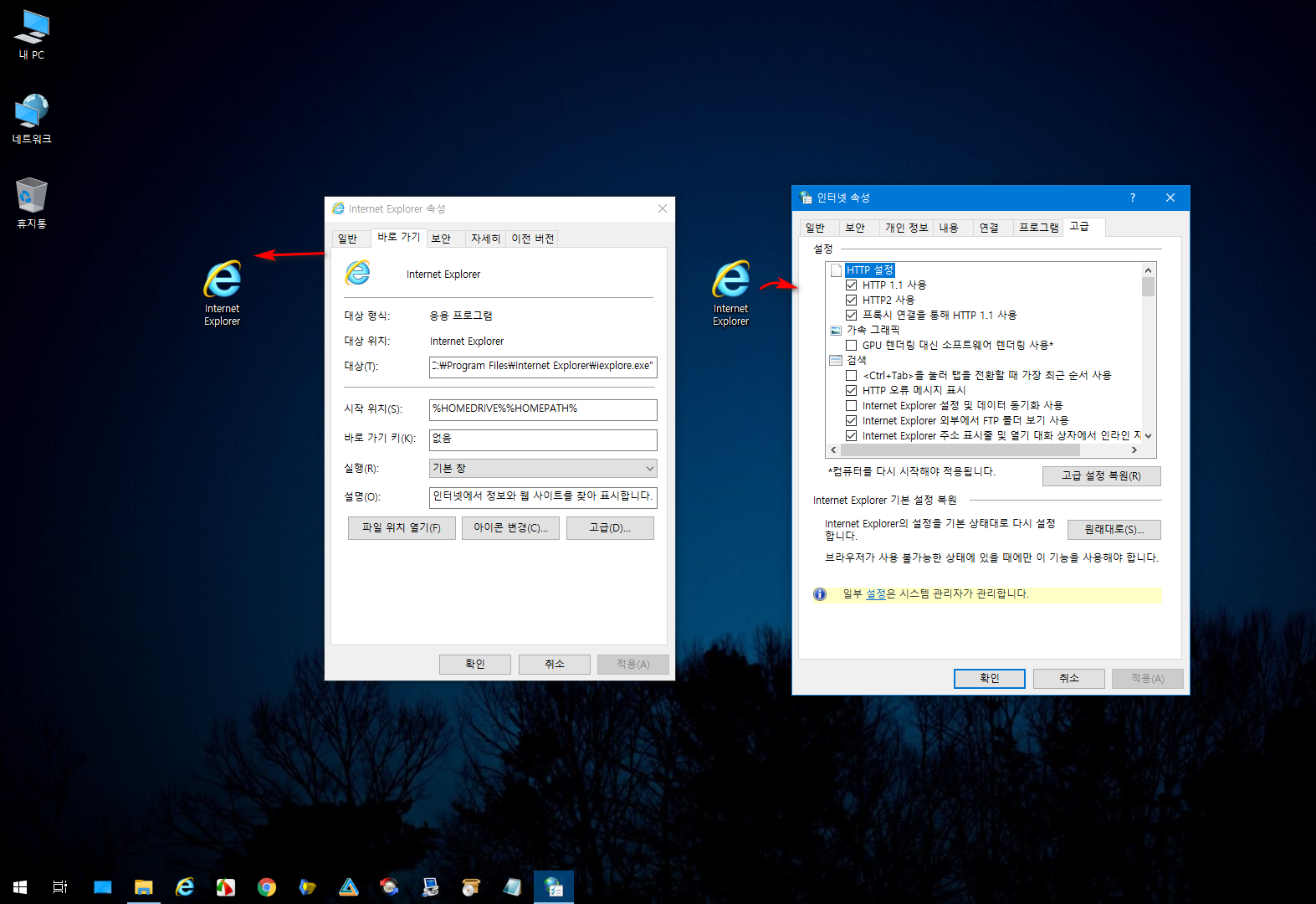Click the settings list scroll up arrow
The height and width of the screenshot is (904, 1316).
click(x=1148, y=270)
